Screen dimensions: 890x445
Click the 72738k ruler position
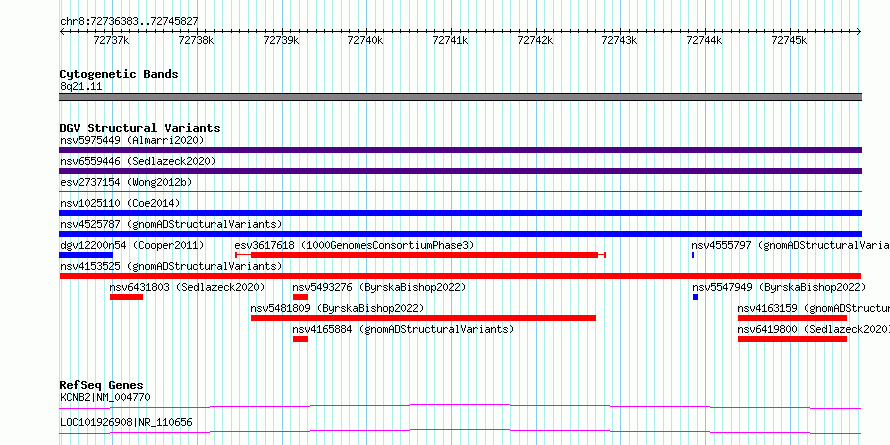tap(196, 40)
